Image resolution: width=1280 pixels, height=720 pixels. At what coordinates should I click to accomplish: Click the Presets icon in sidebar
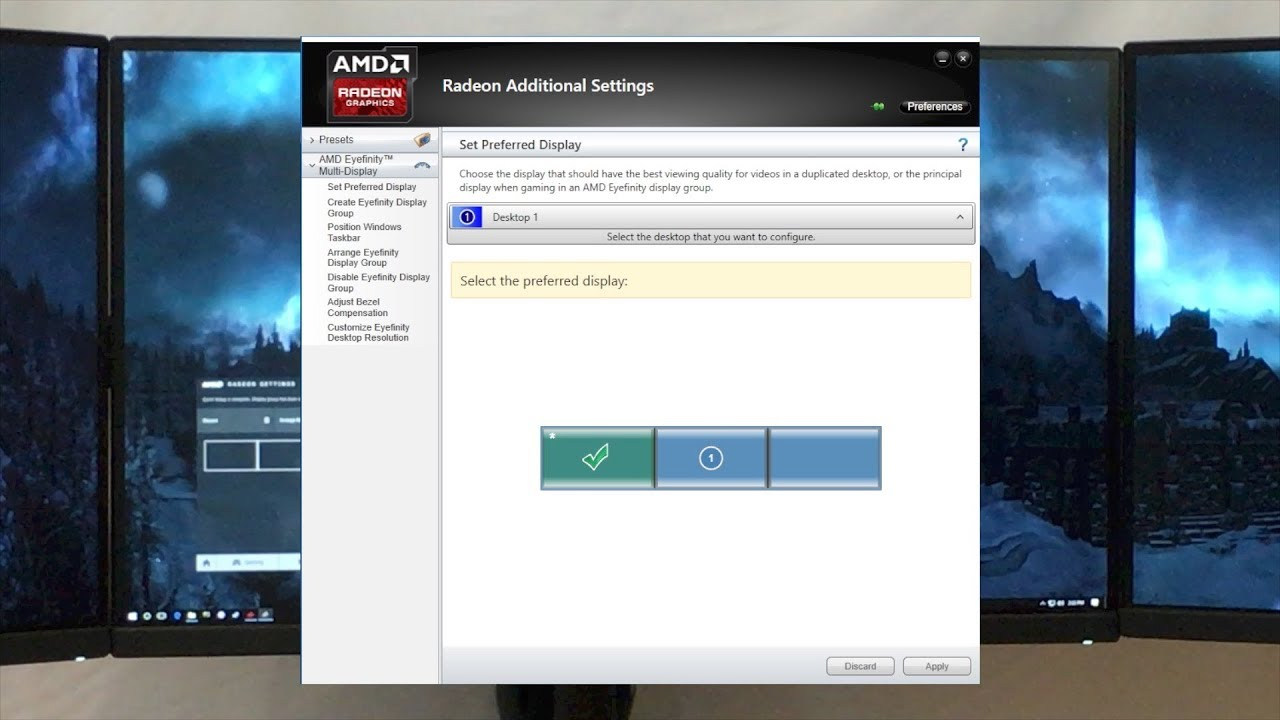(422, 140)
